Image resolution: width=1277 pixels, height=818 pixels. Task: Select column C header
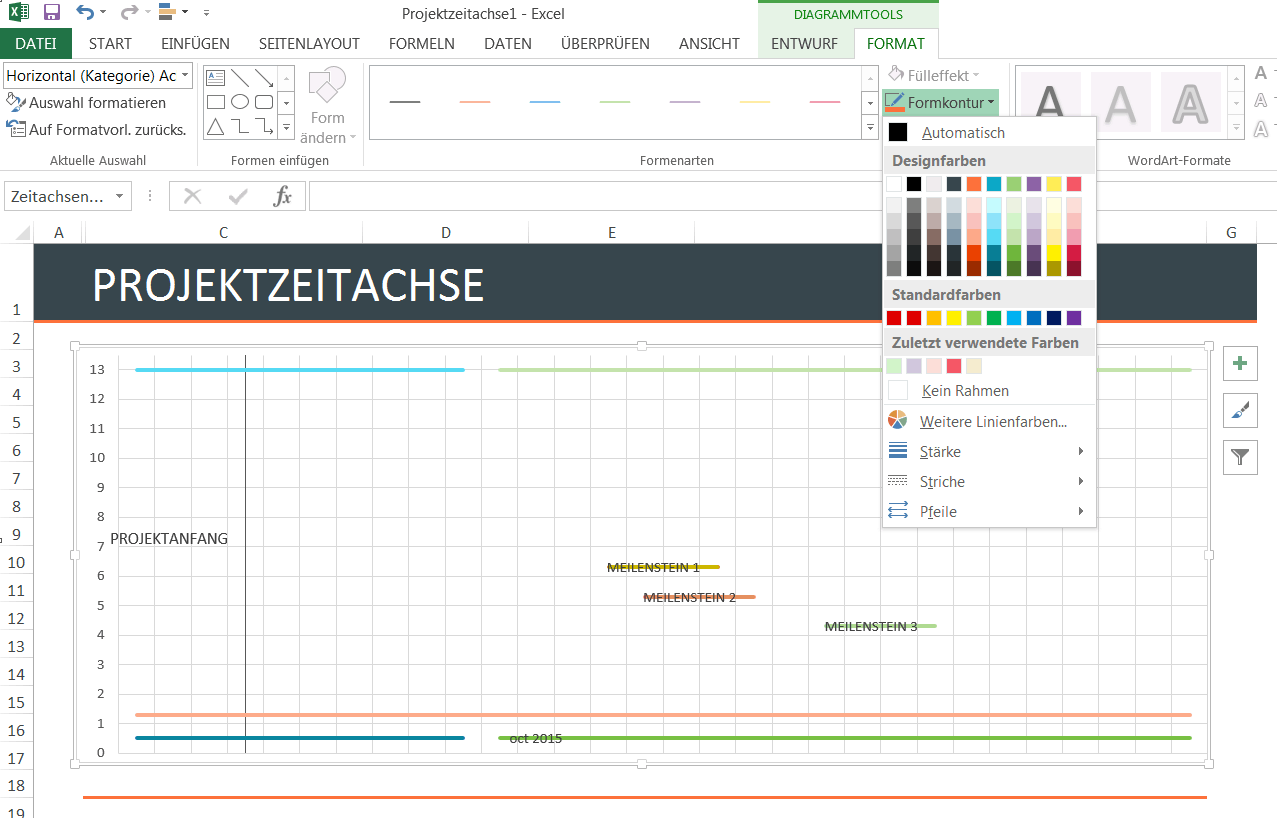point(224,233)
